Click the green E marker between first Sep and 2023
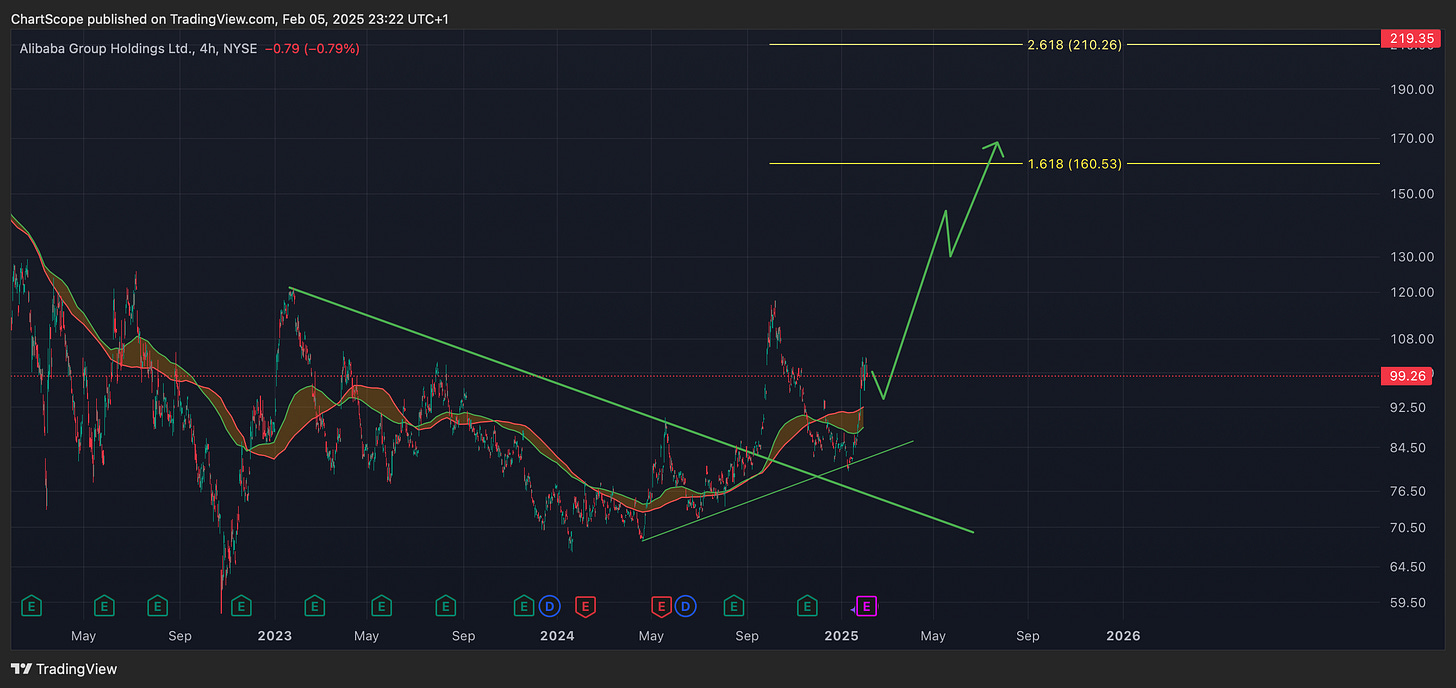The image size is (1456, 688). point(240,605)
